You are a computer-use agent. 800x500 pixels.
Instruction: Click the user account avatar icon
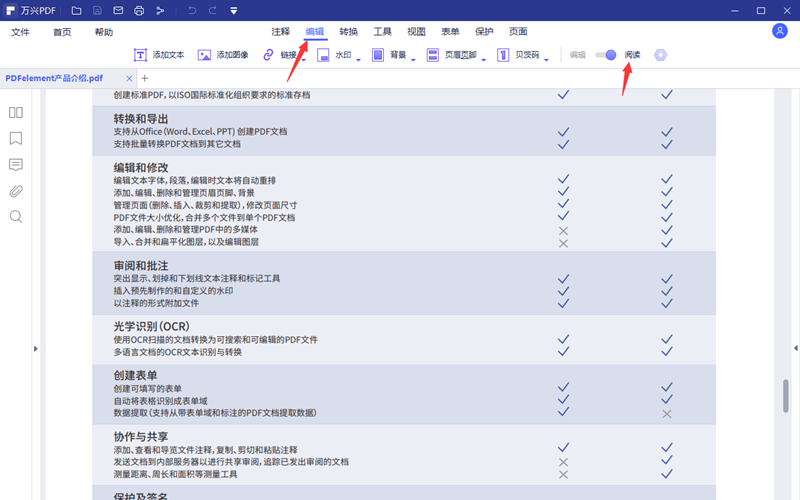[780, 31]
